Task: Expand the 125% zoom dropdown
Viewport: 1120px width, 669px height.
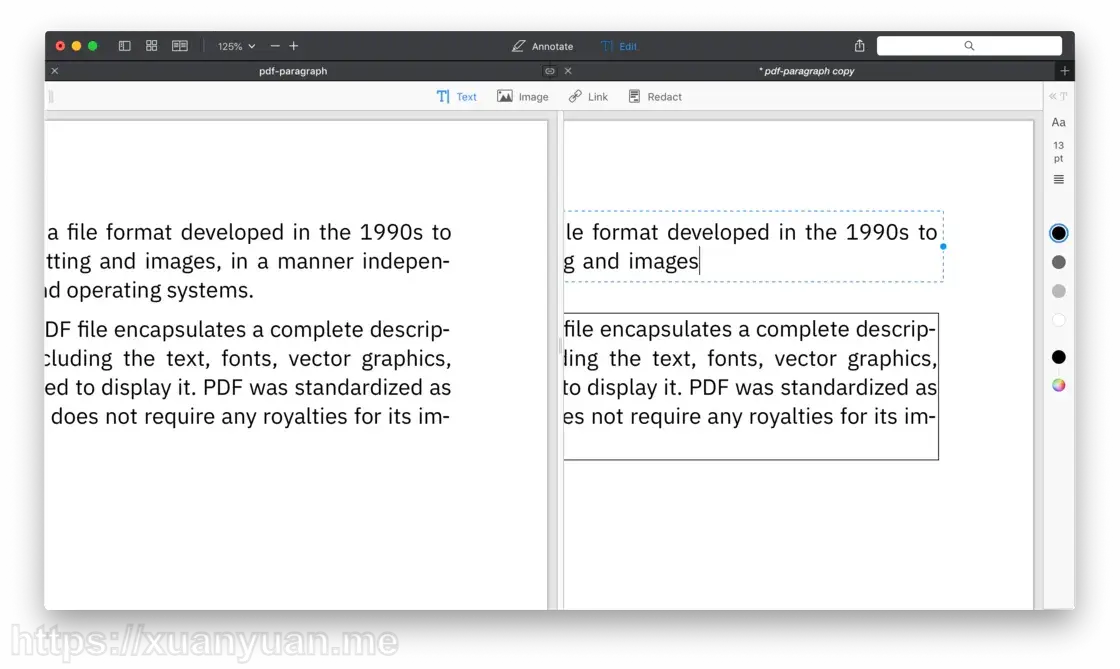Action: (236, 46)
